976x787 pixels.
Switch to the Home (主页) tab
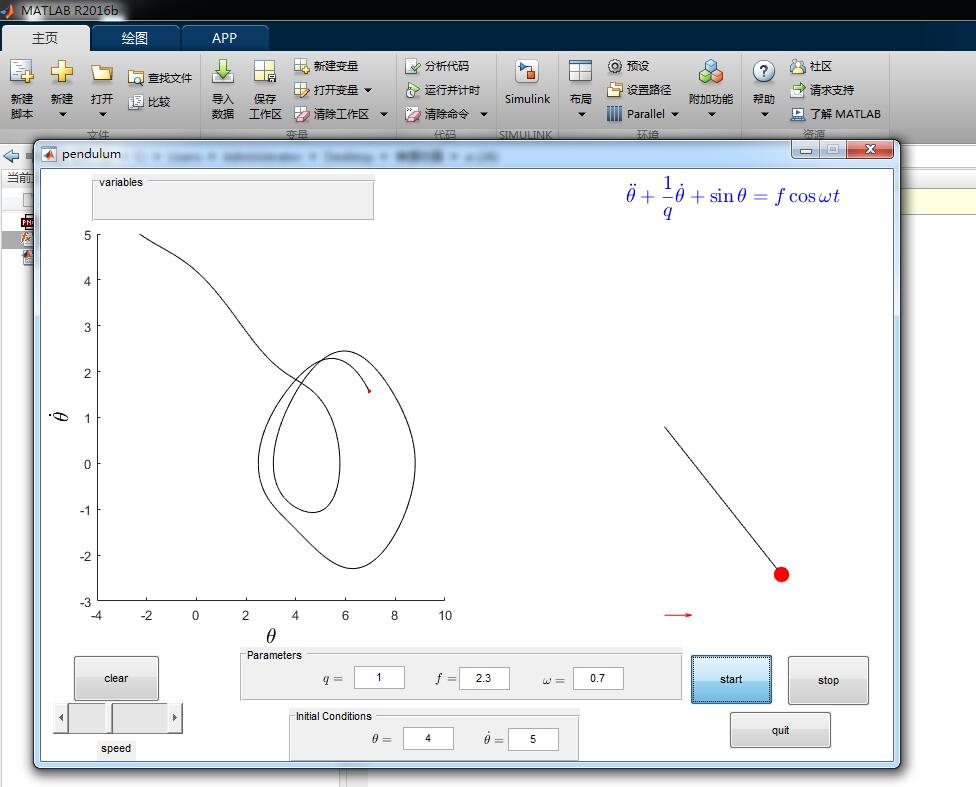pos(45,38)
